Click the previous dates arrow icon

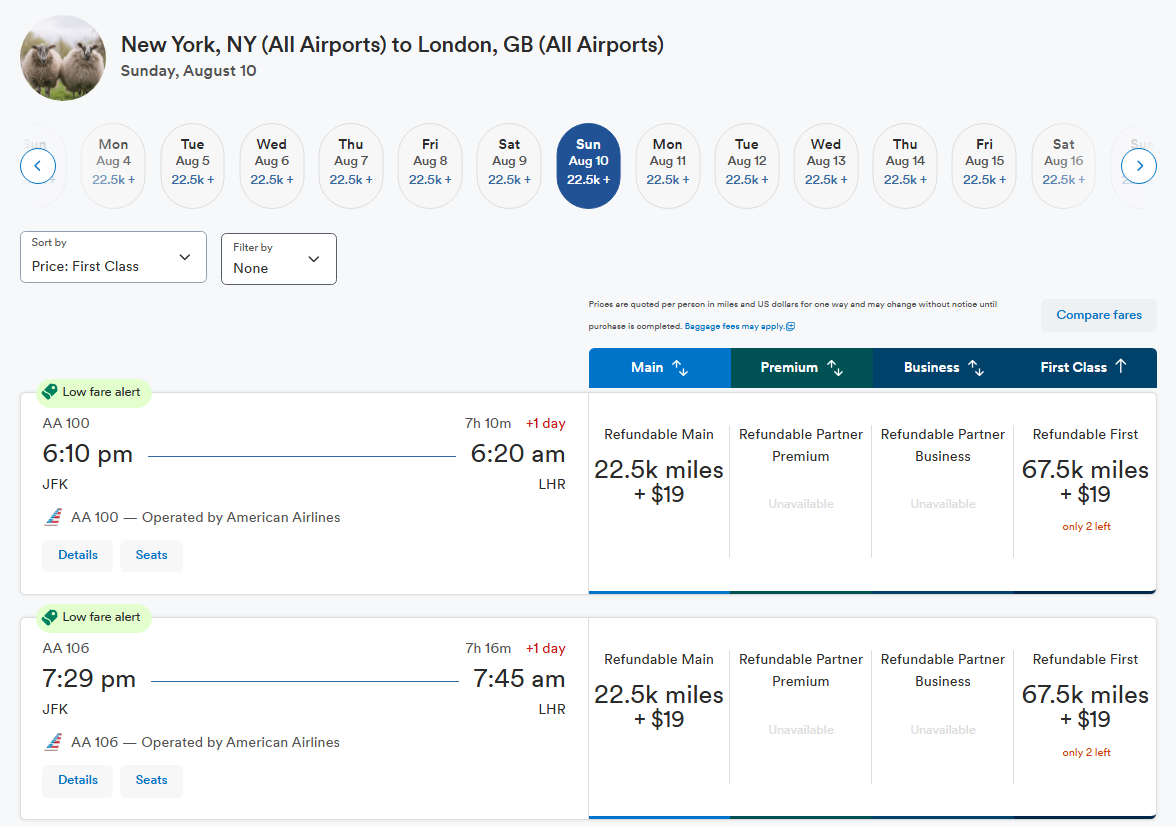coord(38,166)
